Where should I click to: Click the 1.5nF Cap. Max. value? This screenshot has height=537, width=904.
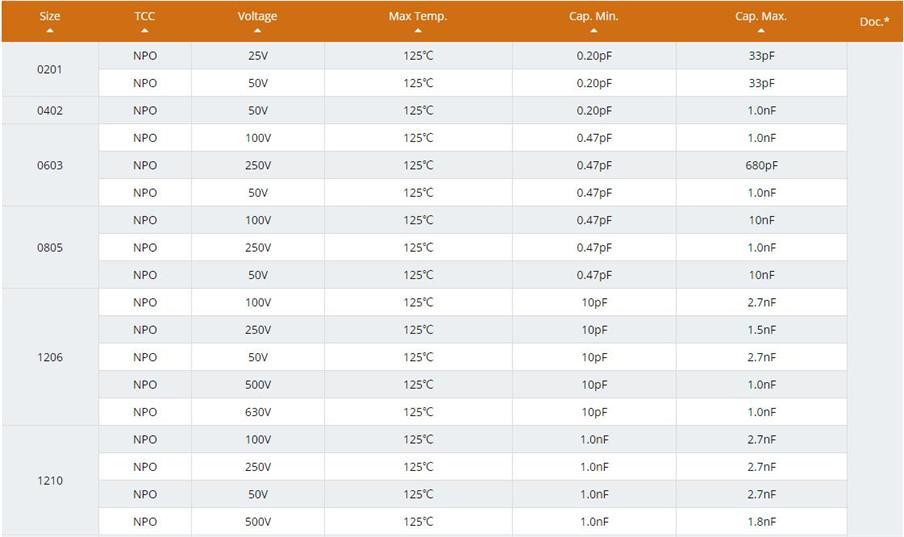[x=761, y=330]
